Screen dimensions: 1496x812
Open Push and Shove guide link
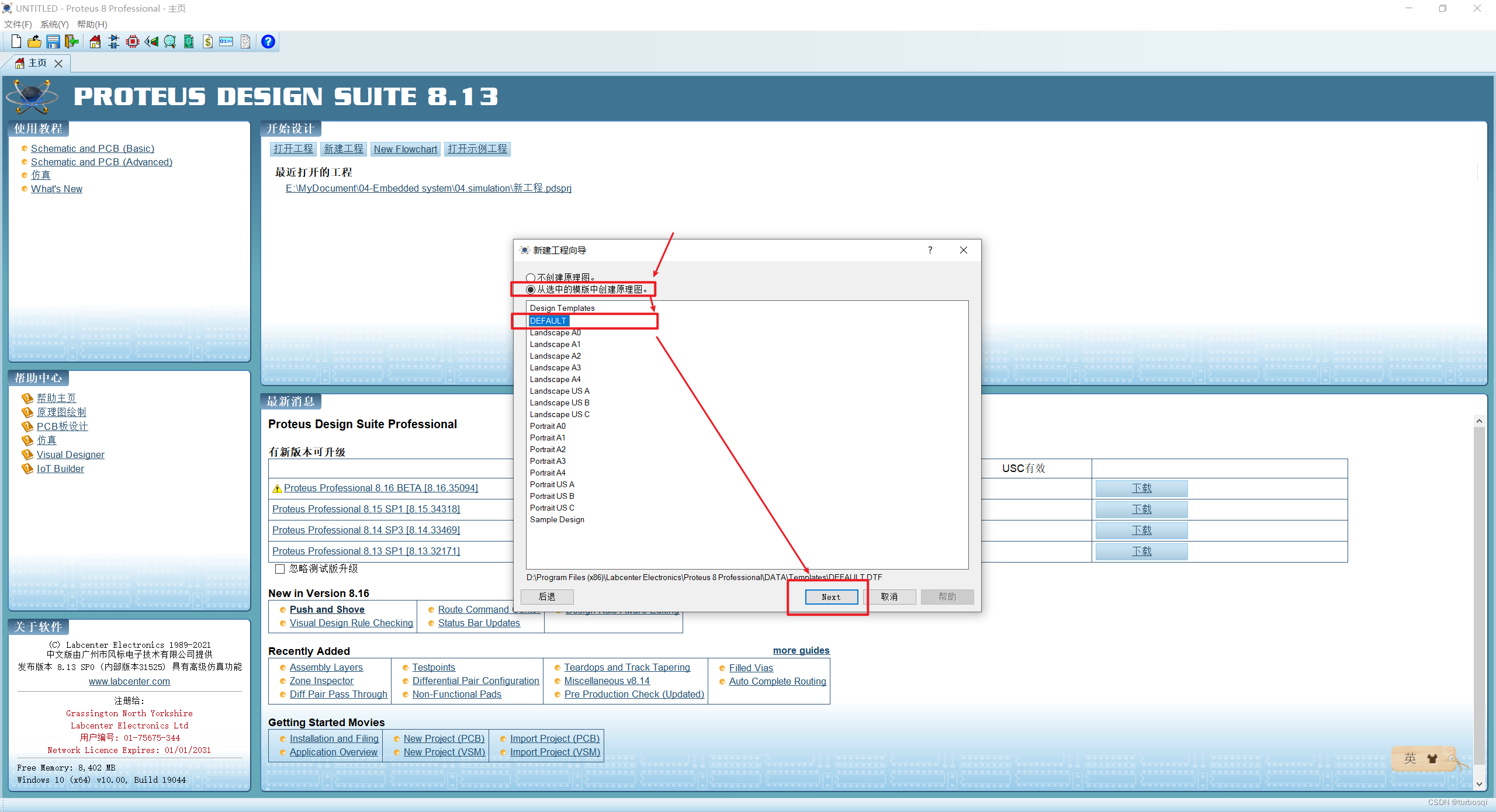327,609
